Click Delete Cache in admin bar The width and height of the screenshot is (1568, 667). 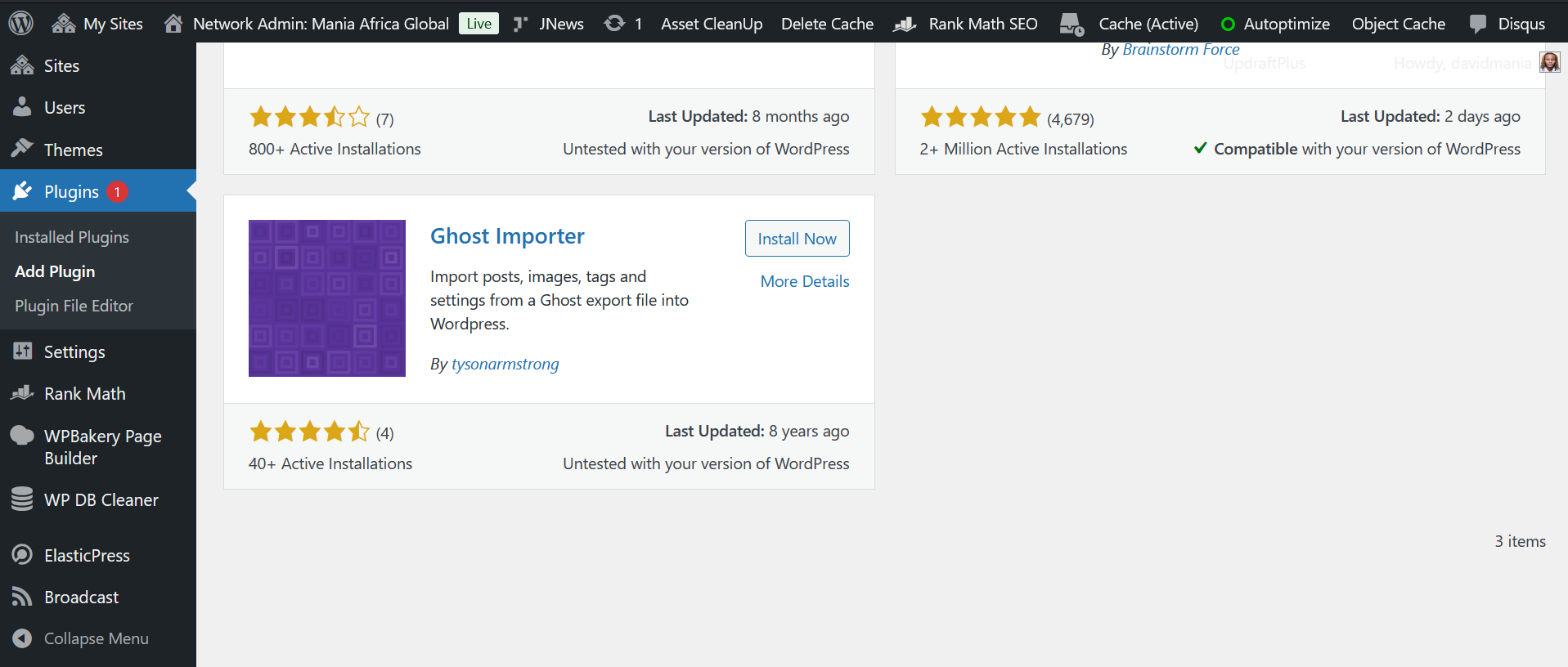[827, 24]
